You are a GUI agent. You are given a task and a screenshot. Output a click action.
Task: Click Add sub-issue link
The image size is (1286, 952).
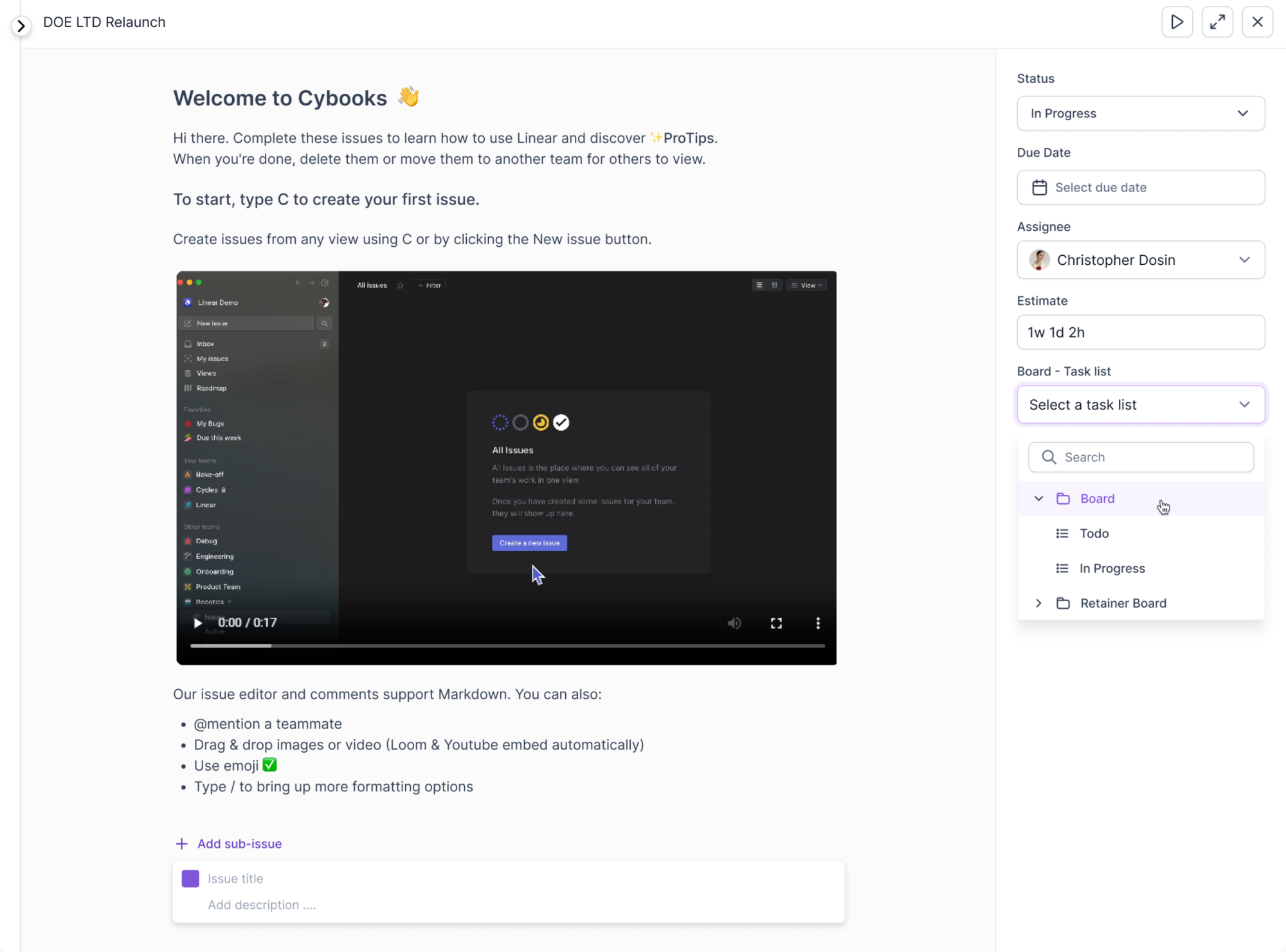click(x=239, y=843)
